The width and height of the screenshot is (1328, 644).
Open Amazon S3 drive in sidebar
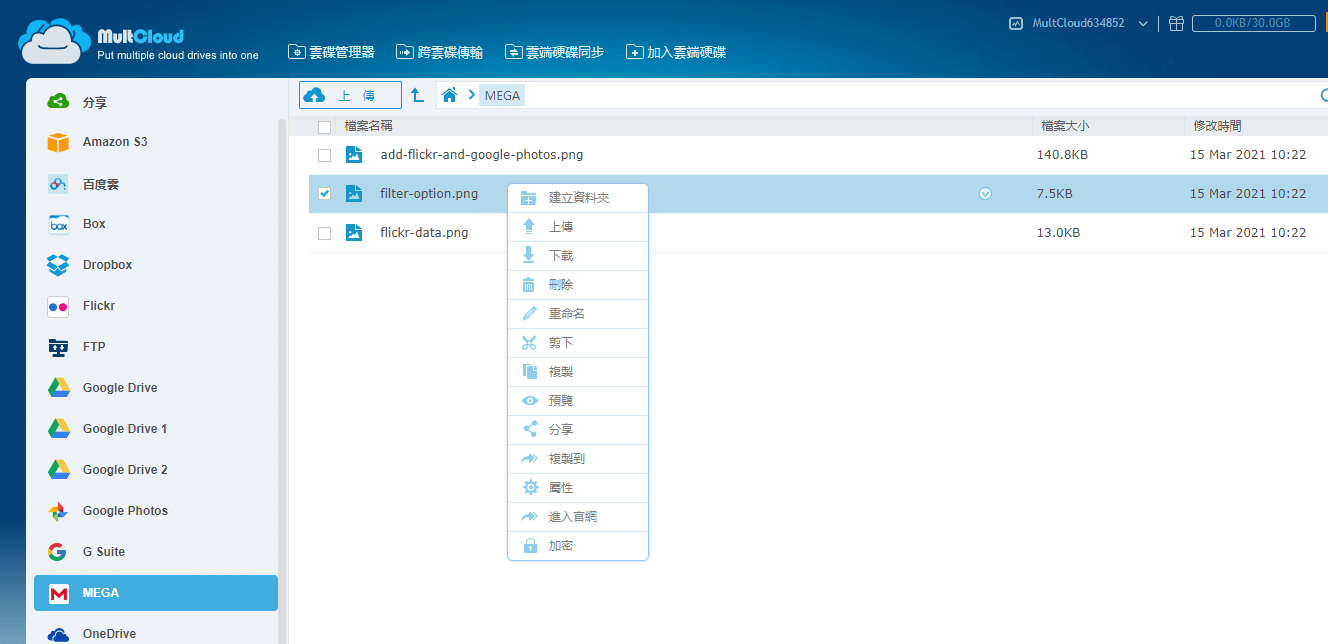click(x=156, y=142)
